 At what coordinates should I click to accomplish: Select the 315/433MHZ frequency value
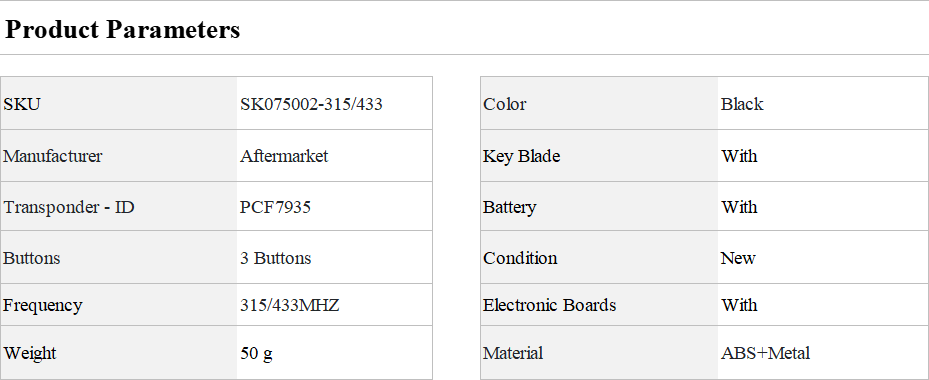[289, 305]
